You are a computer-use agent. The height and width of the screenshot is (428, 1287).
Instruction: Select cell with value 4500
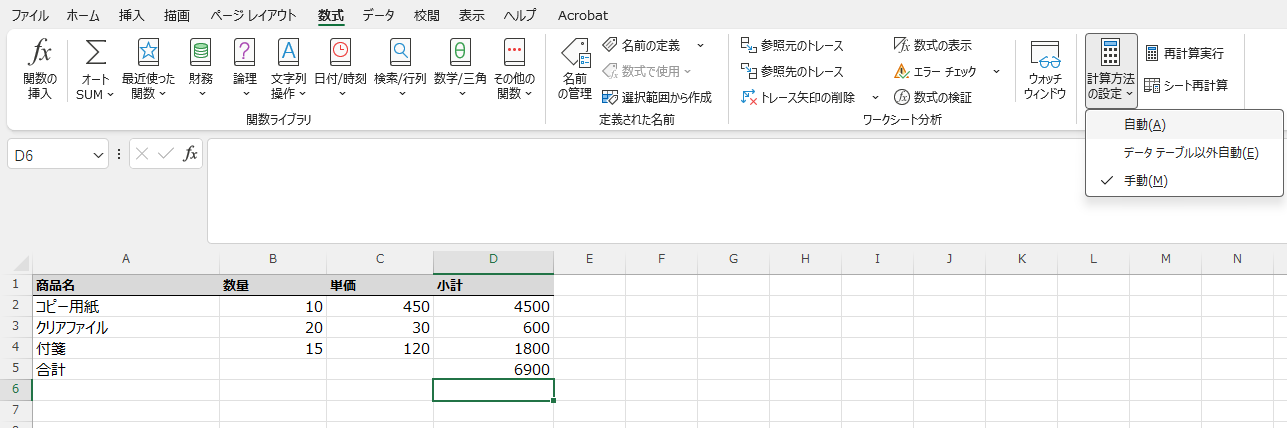pyautogui.click(x=493, y=306)
